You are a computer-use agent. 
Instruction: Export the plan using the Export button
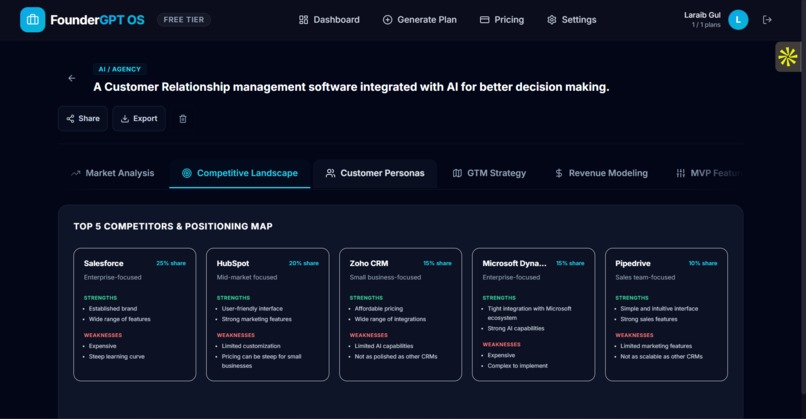point(139,119)
